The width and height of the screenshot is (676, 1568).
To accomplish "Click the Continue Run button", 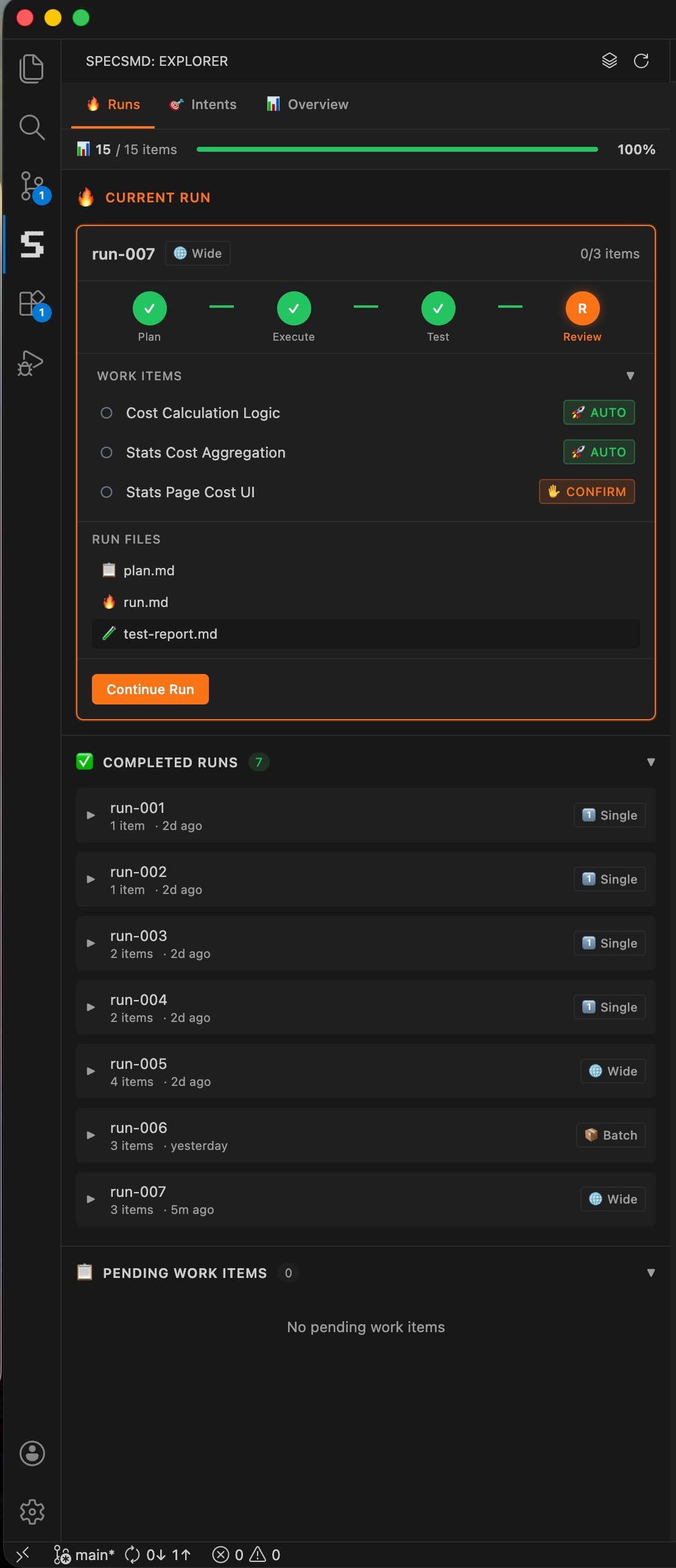I will coord(150,689).
